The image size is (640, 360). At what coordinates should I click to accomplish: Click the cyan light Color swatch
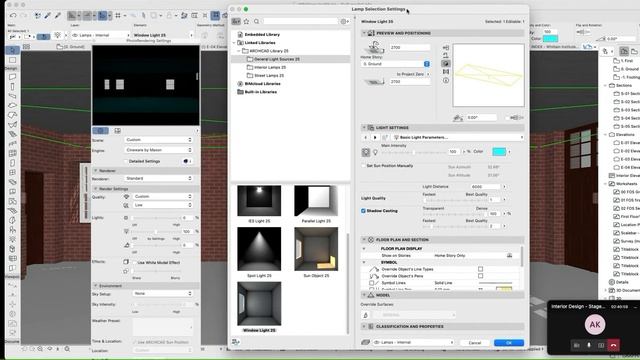499,152
